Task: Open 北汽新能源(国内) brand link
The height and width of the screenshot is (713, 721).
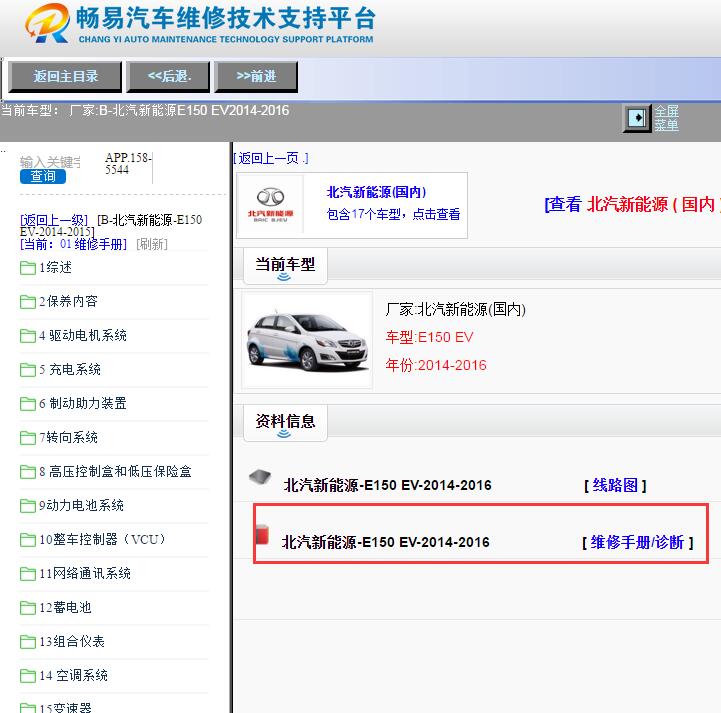Action: tap(376, 192)
